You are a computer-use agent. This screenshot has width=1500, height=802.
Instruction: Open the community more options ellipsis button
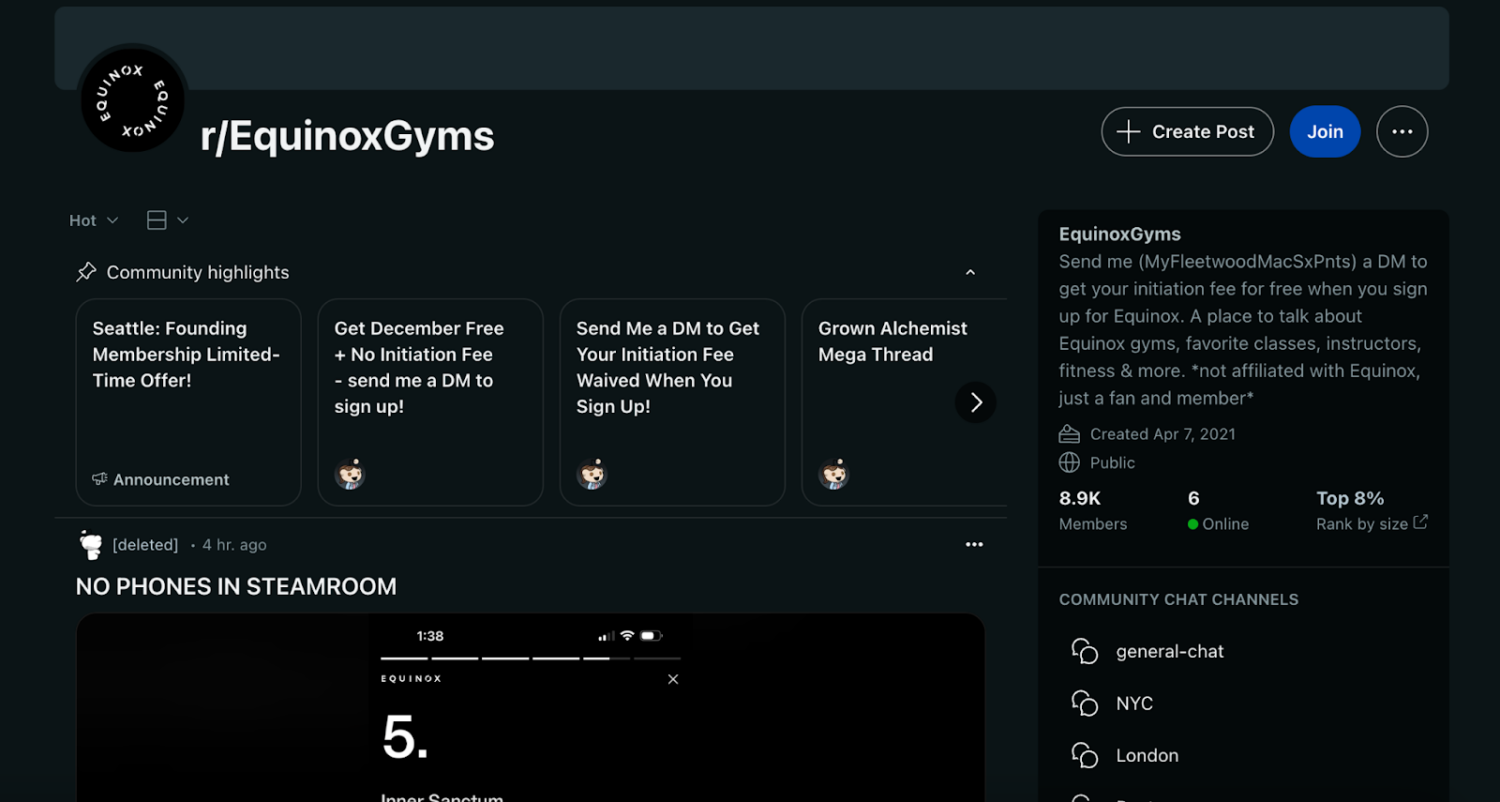(1402, 132)
